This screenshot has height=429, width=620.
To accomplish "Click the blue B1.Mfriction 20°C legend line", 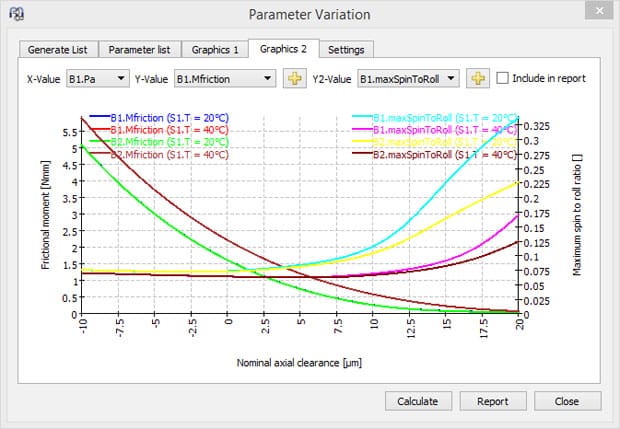I will [98, 118].
